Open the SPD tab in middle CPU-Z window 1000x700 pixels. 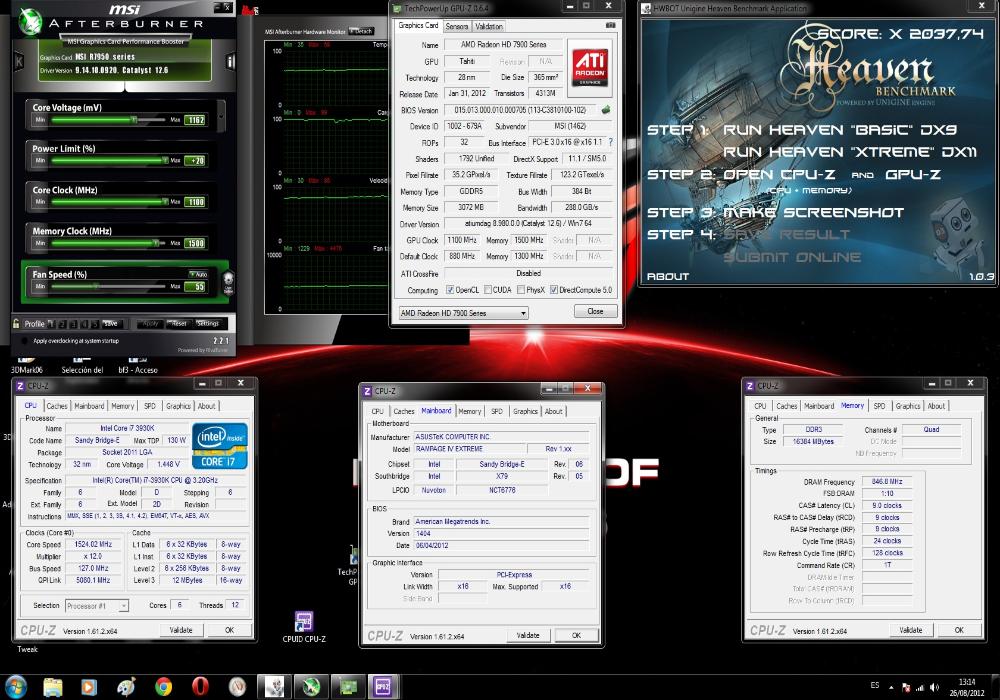(x=497, y=411)
